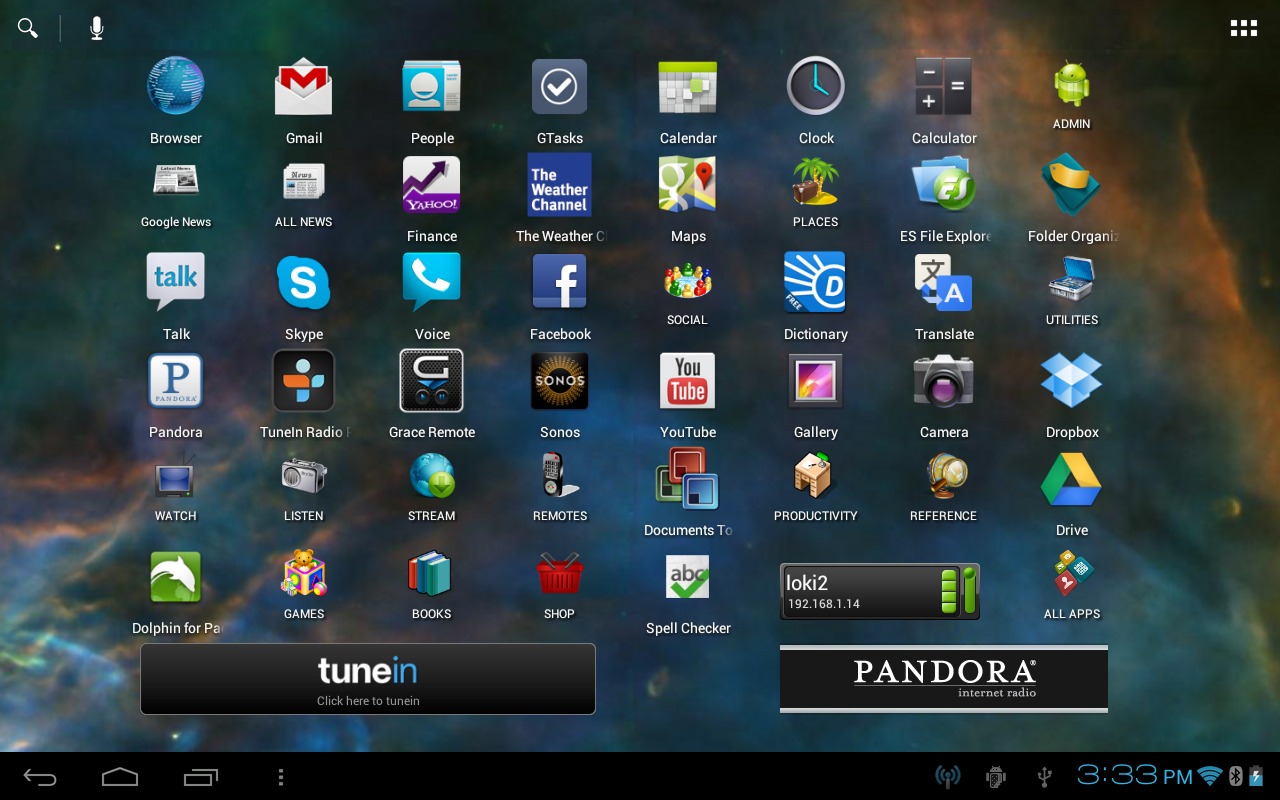This screenshot has width=1280, height=800.
Task: Open the ALL APPS folder
Action: pos(1071,574)
